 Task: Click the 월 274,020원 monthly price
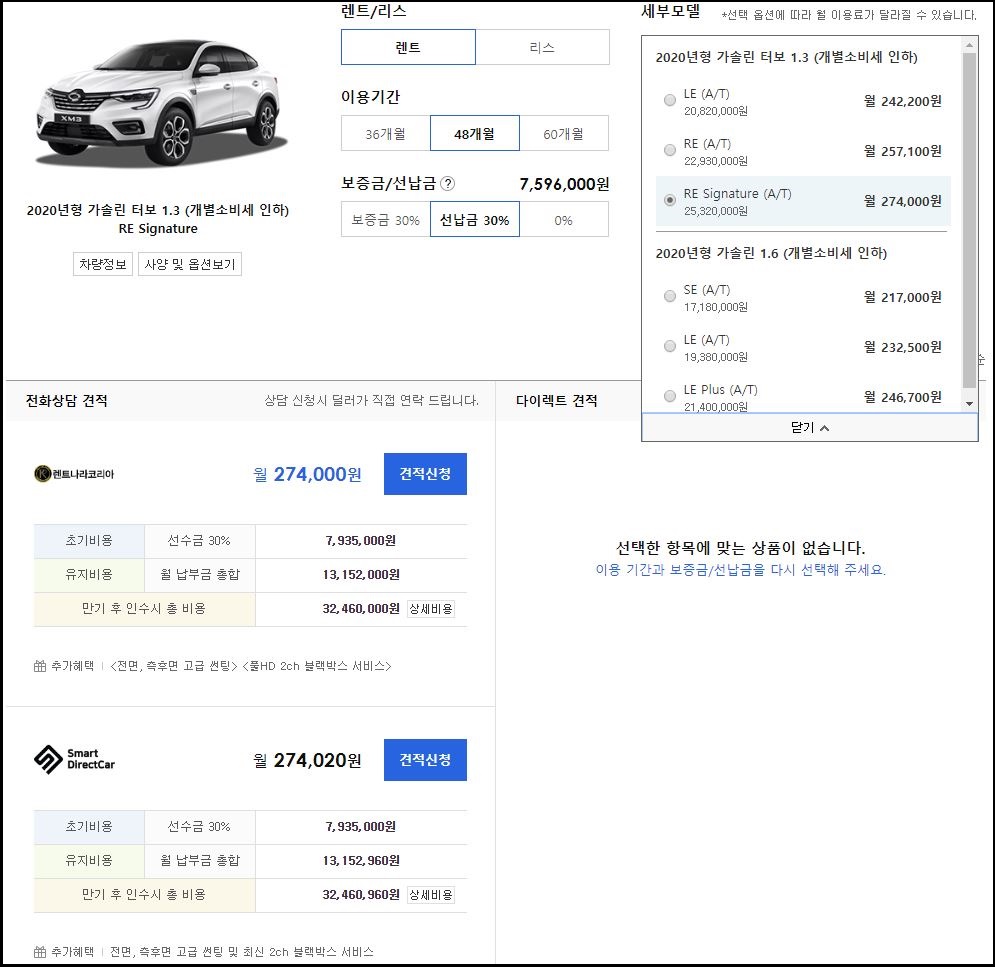tap(307, 760)
